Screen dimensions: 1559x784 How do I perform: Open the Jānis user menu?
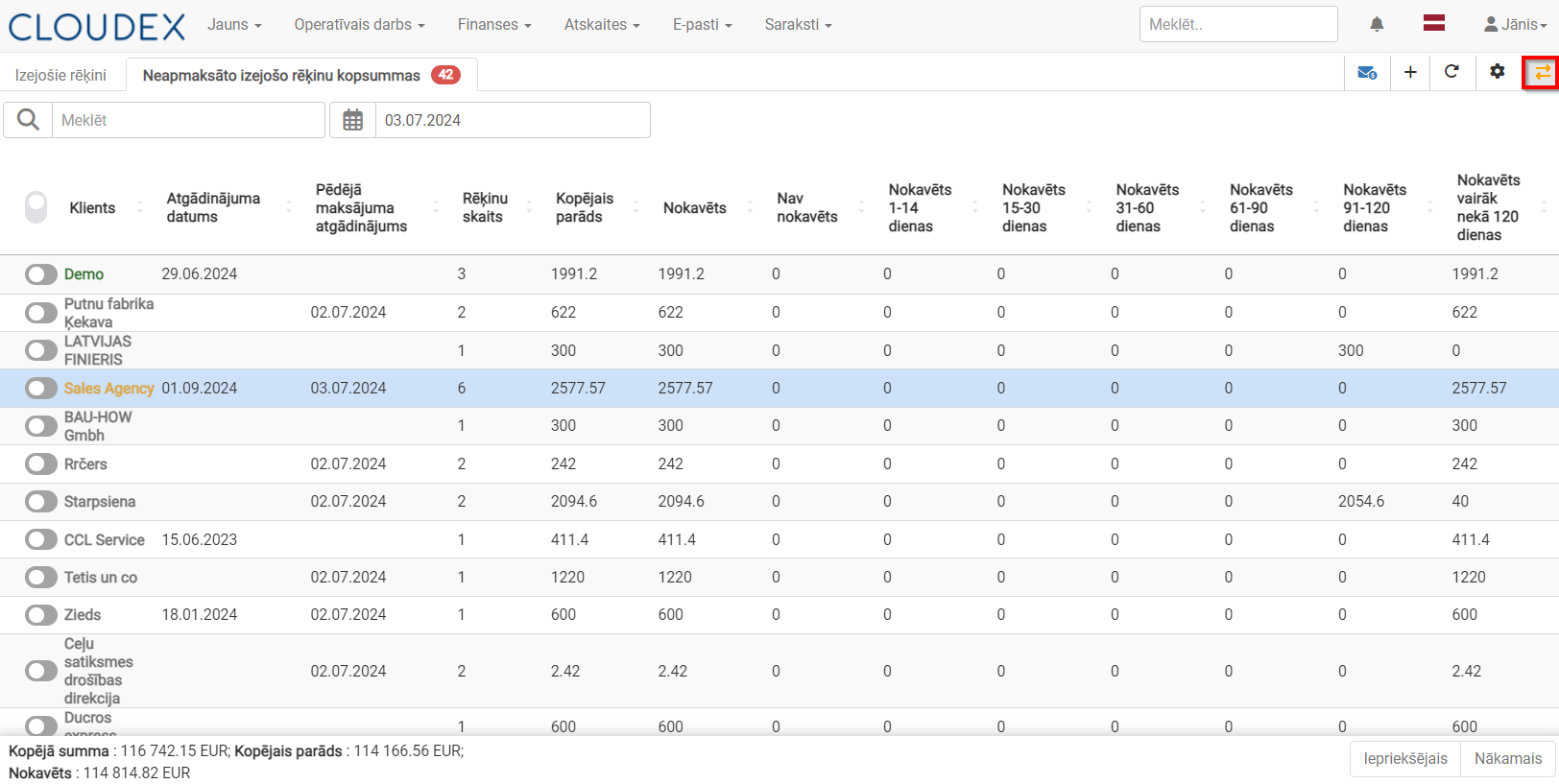click(x=1515, y=25)
